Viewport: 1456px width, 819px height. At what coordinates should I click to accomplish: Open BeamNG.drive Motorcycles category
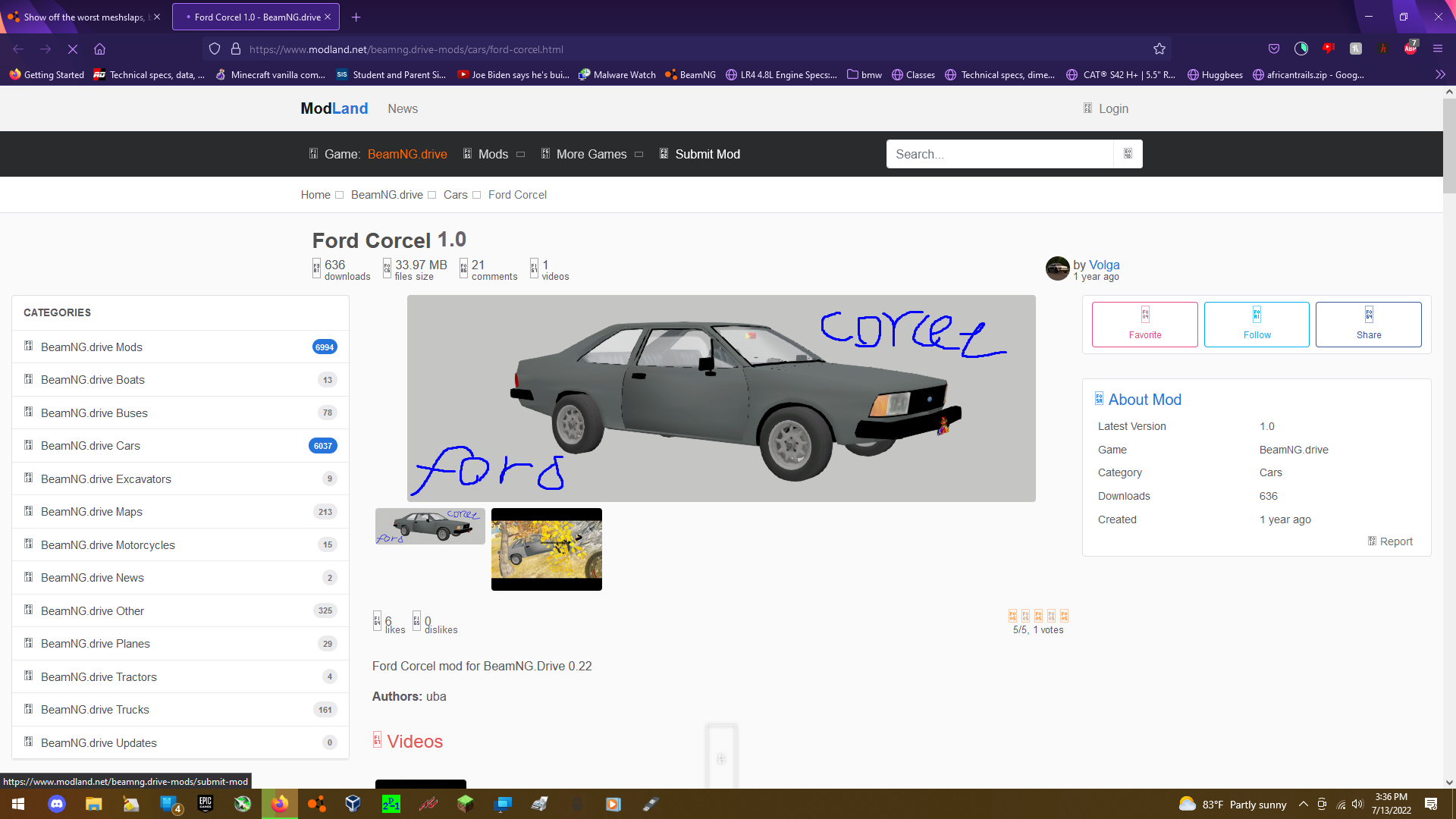tap(180, 544)
